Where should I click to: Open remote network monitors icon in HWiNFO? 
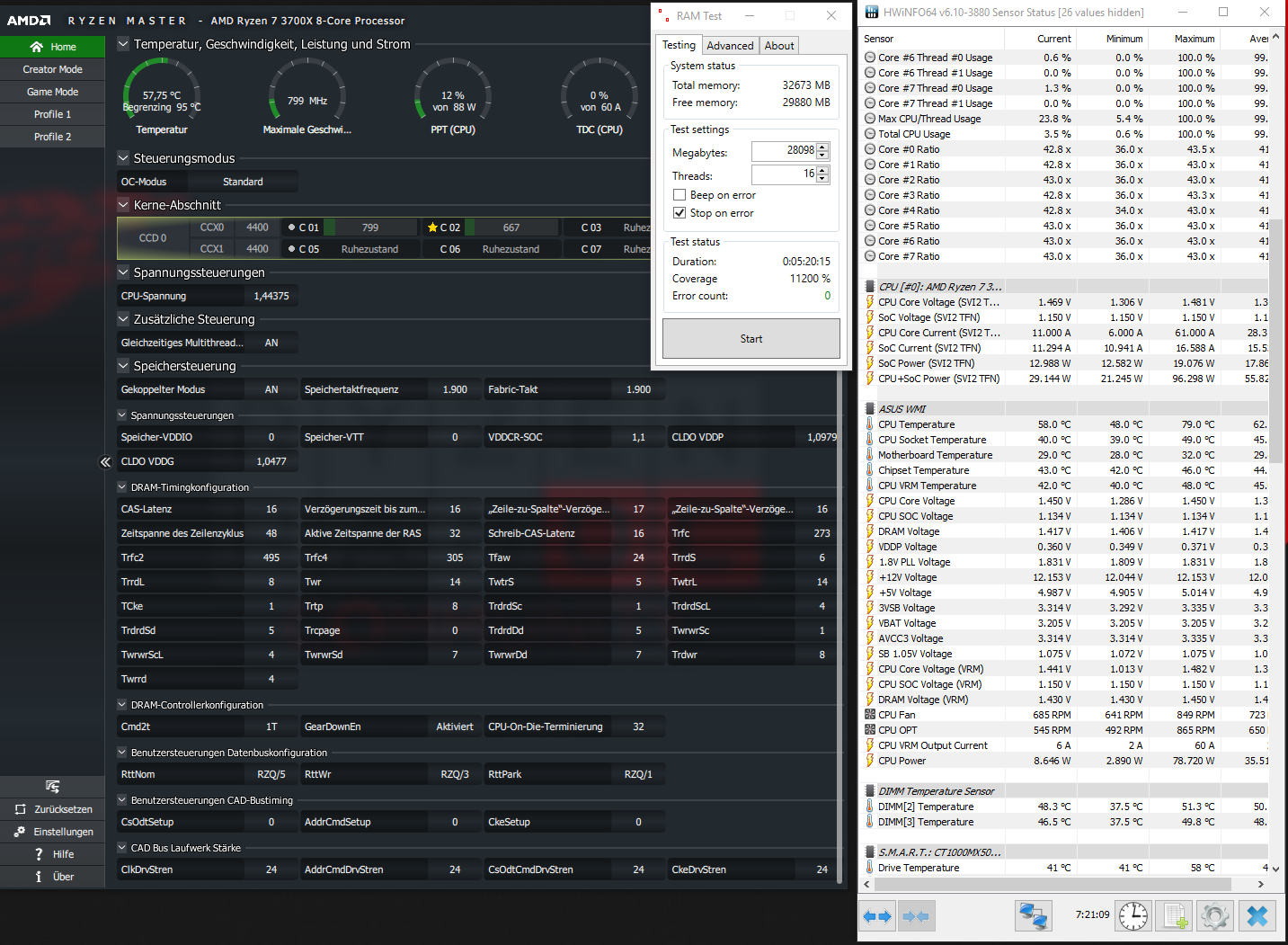pos(1034,916)
